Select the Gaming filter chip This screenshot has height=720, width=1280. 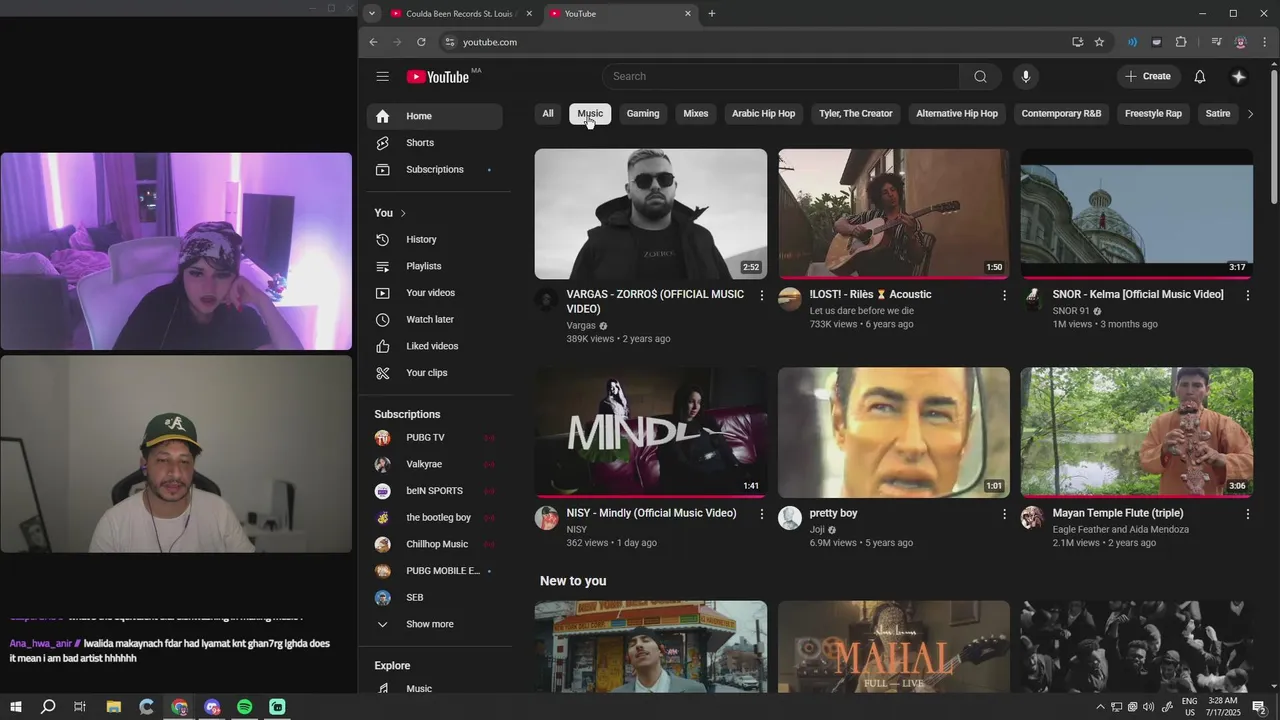click(x=643, y=114)
